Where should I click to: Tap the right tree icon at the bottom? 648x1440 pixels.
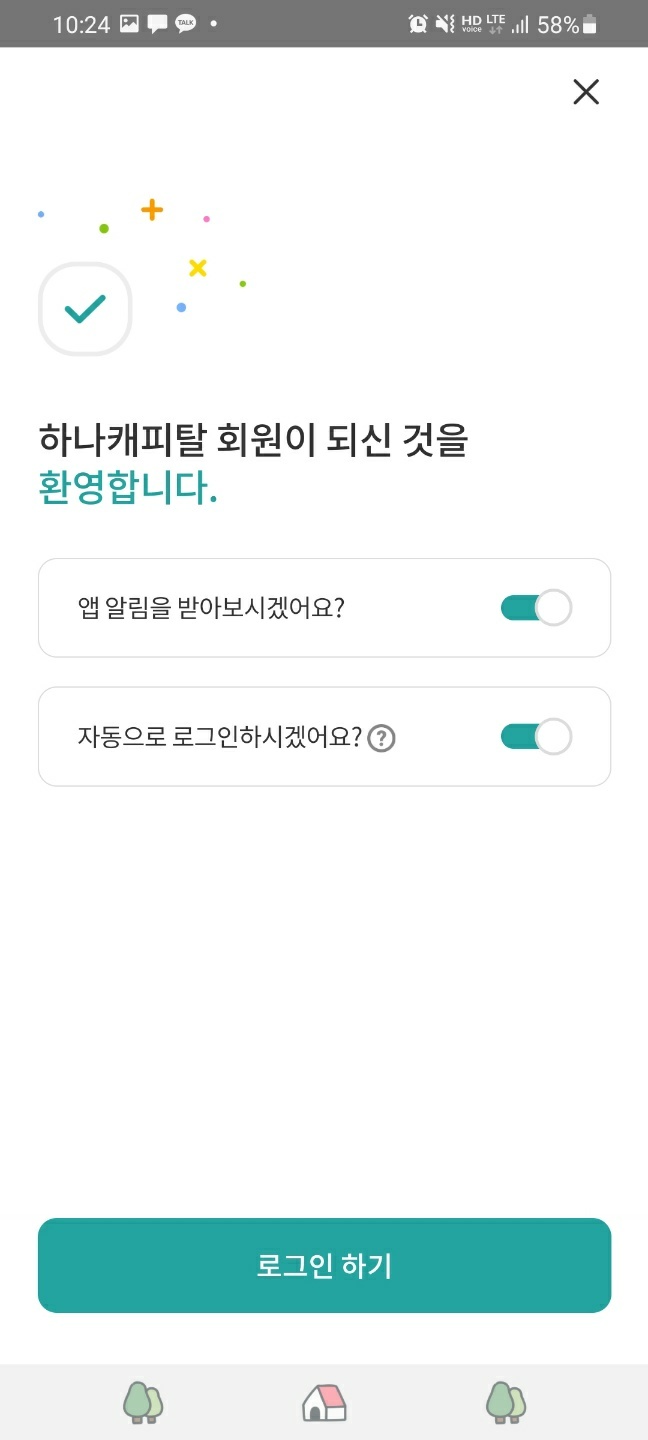pos(505,1402)
